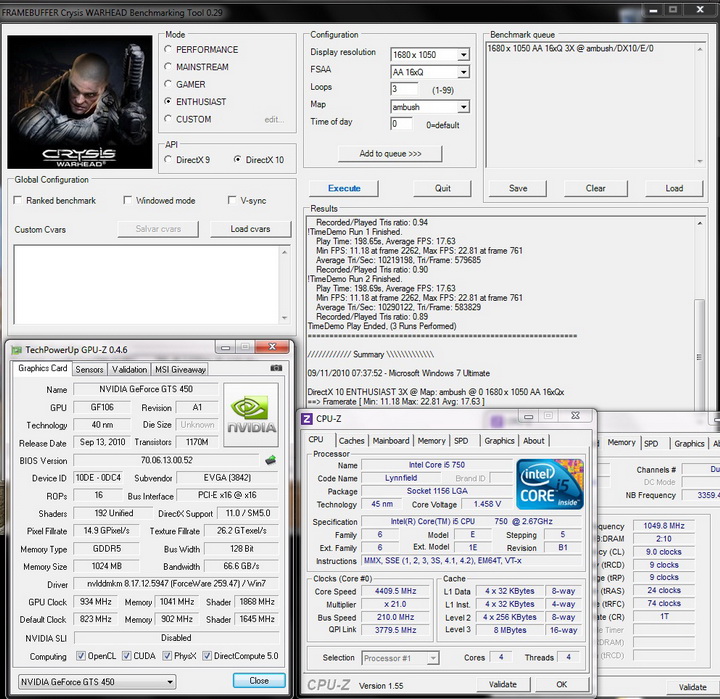Click the GPU-Z screenshot camera icon
This screenshot has width=720, height=699.
(276, 368)
